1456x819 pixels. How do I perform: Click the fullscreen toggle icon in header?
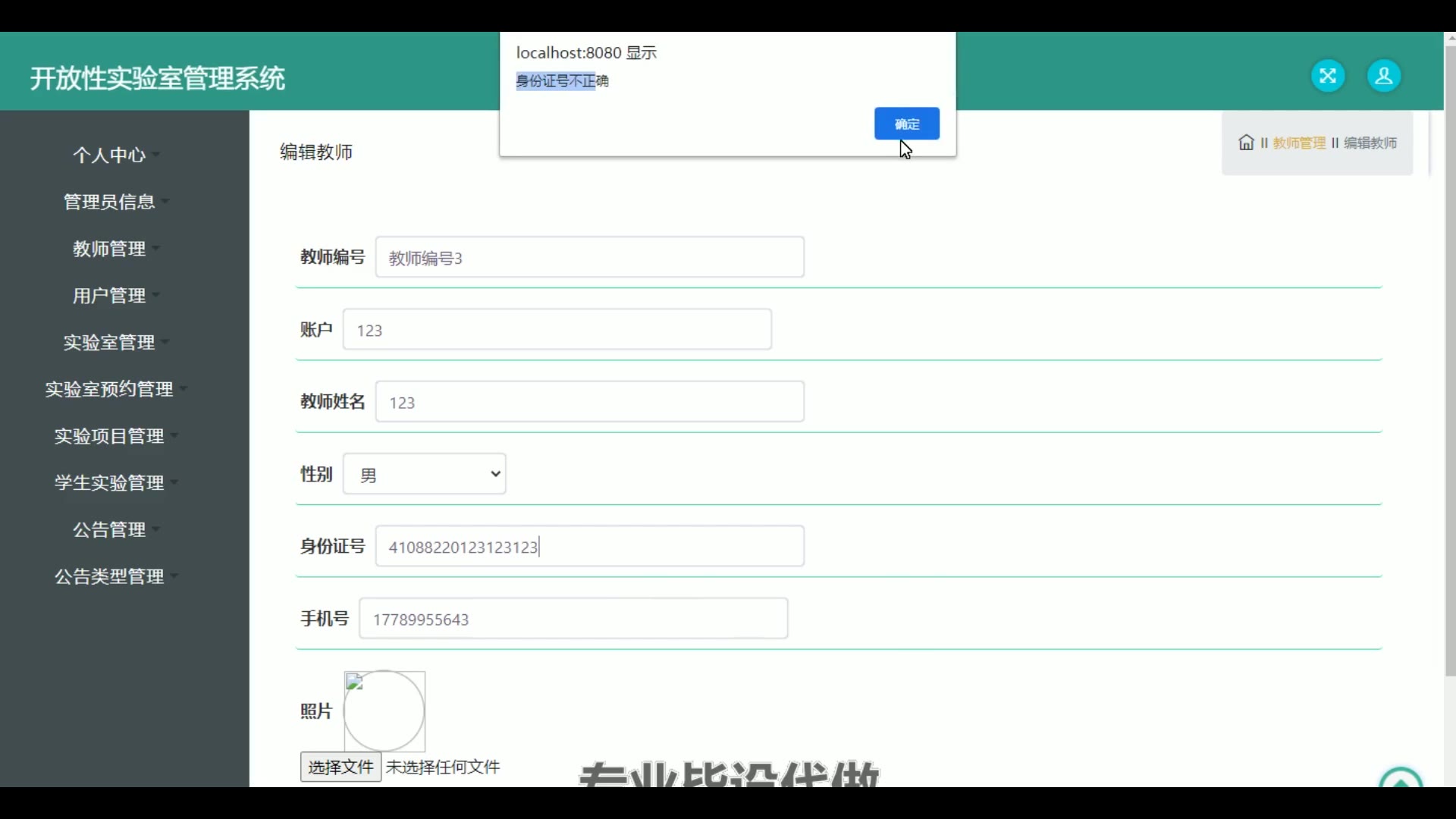(x=1328, y=76)
